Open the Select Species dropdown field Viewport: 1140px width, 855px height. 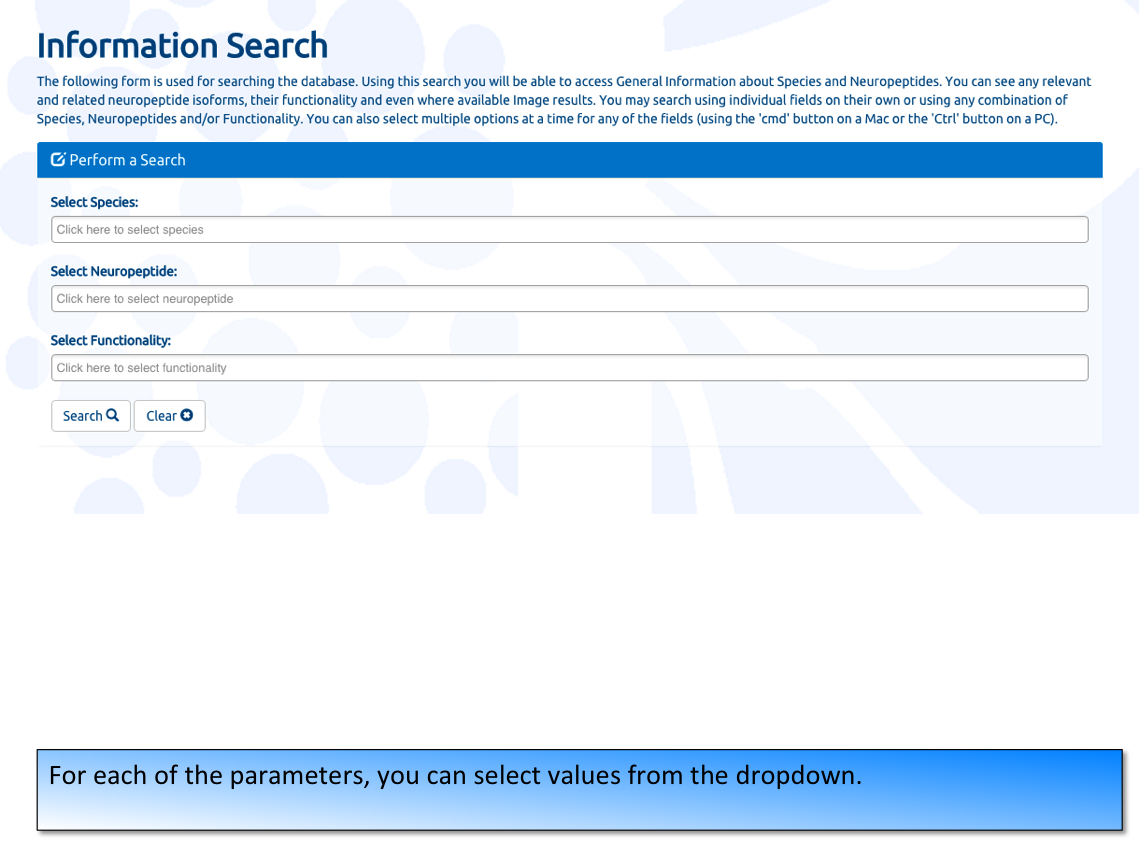click(x=569, y=230)
